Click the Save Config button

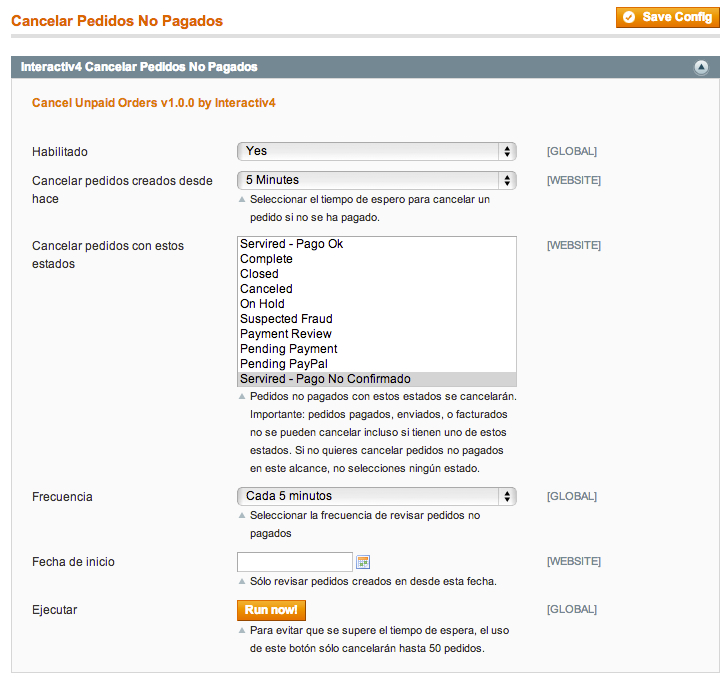click(x=668, y=18)
